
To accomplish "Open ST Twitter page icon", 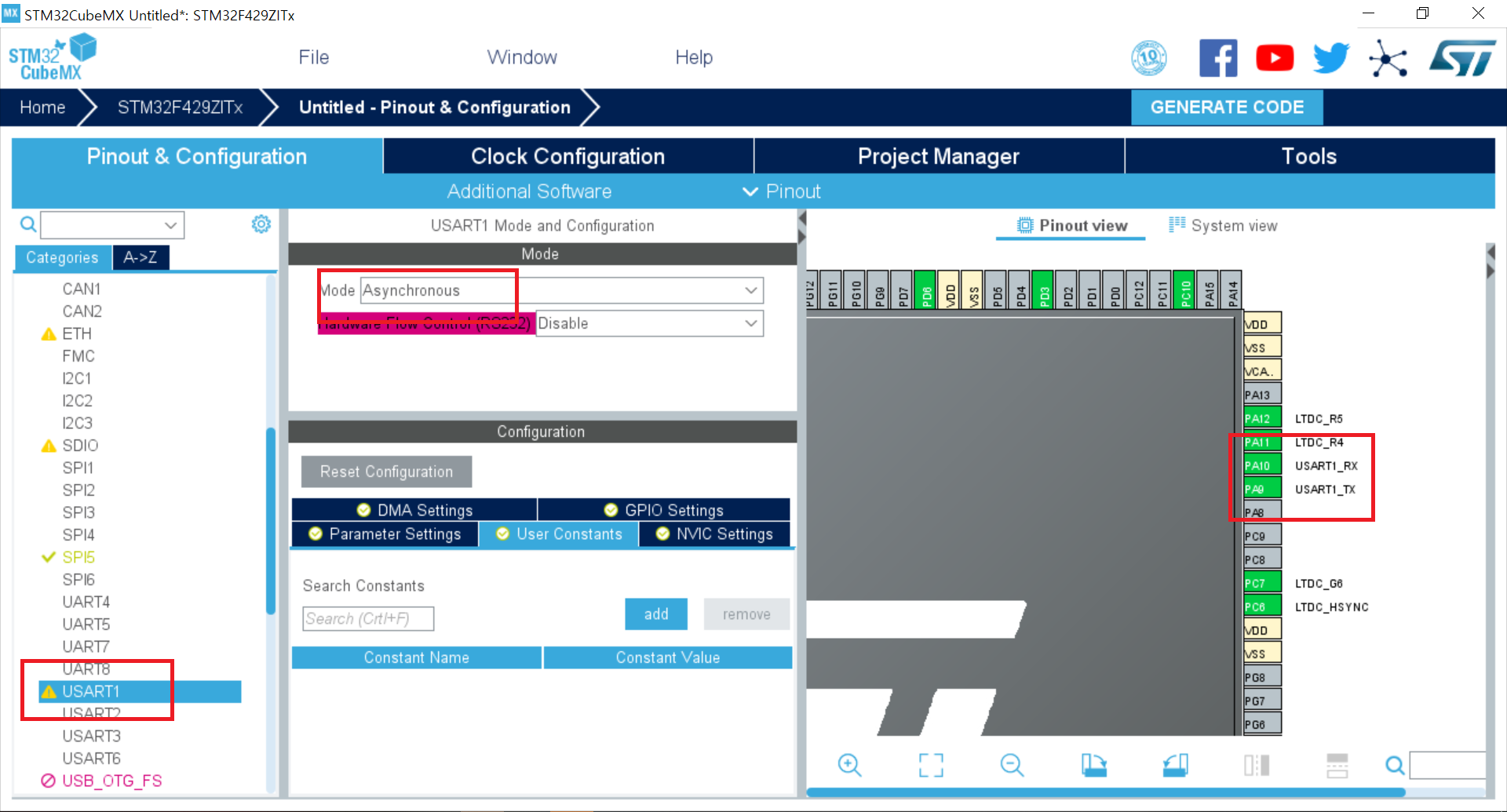I will (1331, 58).
